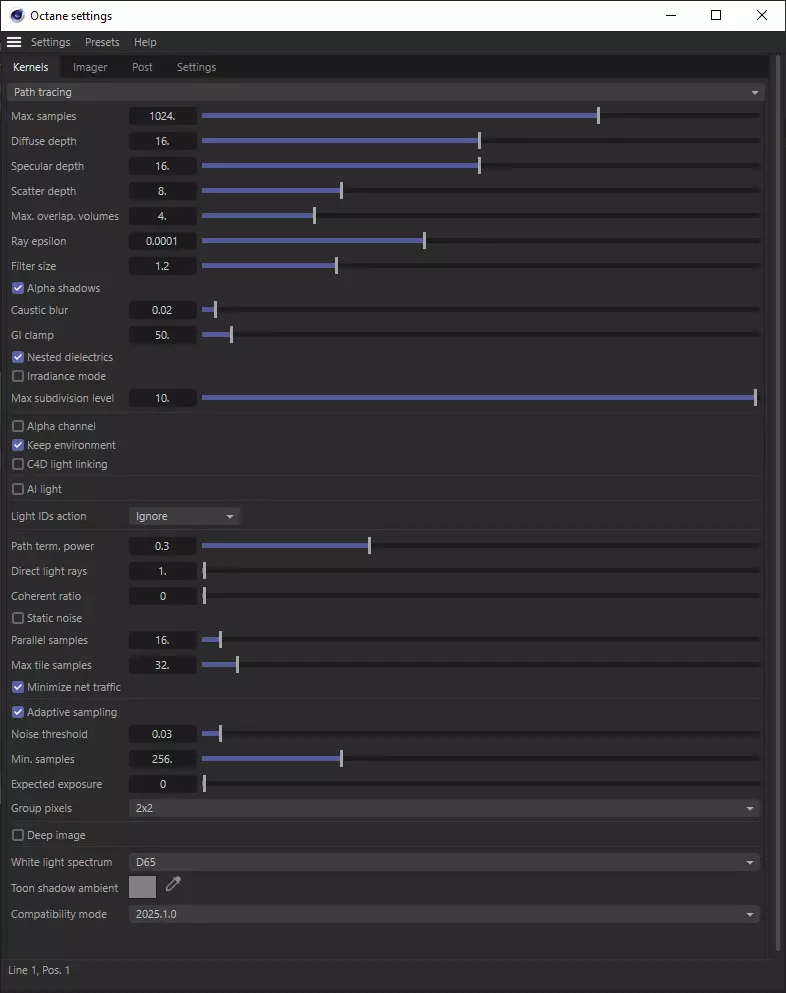Open the Help menu
The width and height of the screenshot is (786, 993).
(145, 42)
